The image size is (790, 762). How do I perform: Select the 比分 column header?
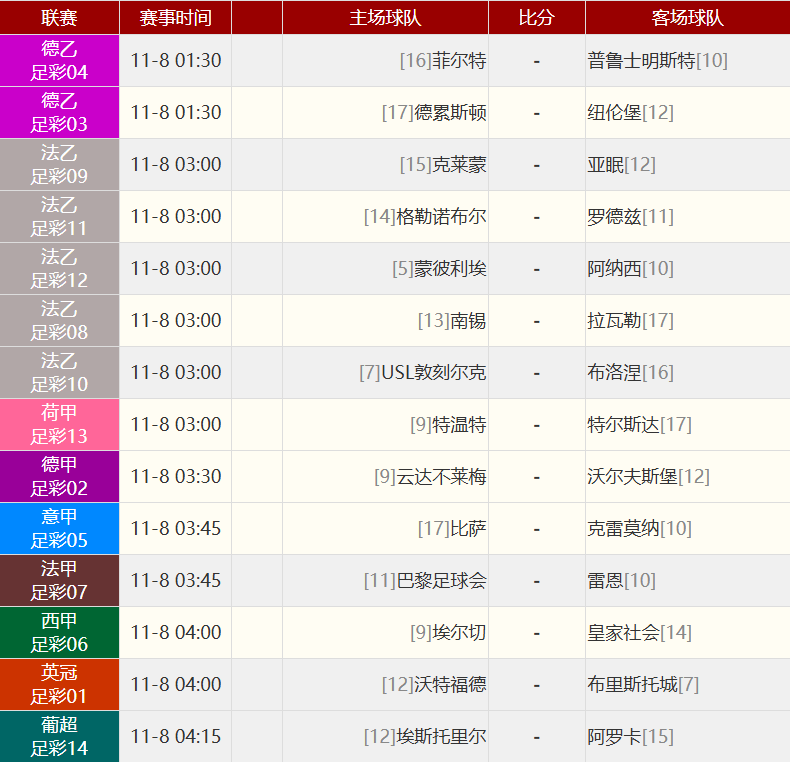tap(536, 18)
